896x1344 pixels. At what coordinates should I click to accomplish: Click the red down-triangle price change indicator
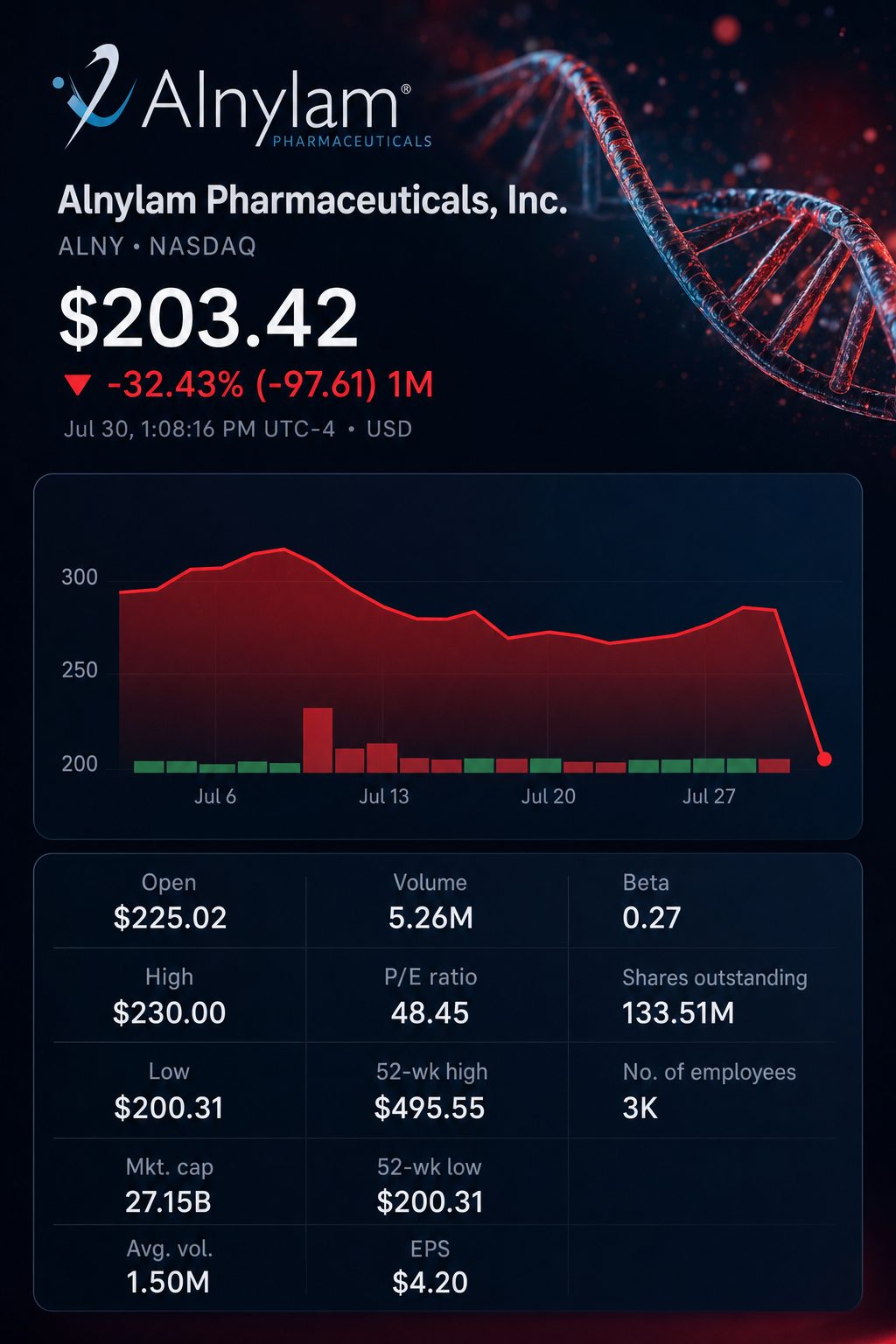(78, 385)
